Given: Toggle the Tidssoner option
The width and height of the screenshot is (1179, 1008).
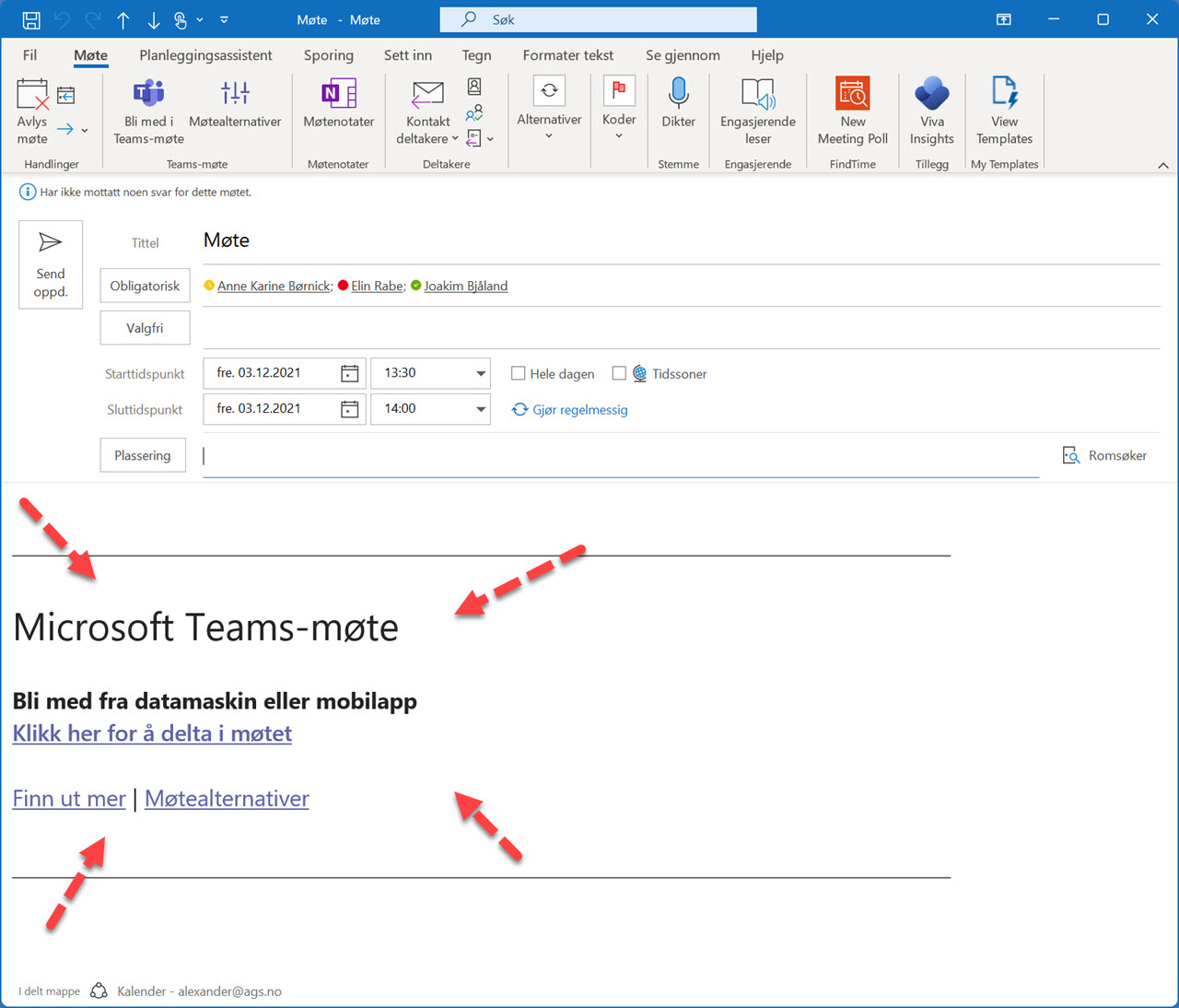Looking at the screenshot, I should (619, 373).
